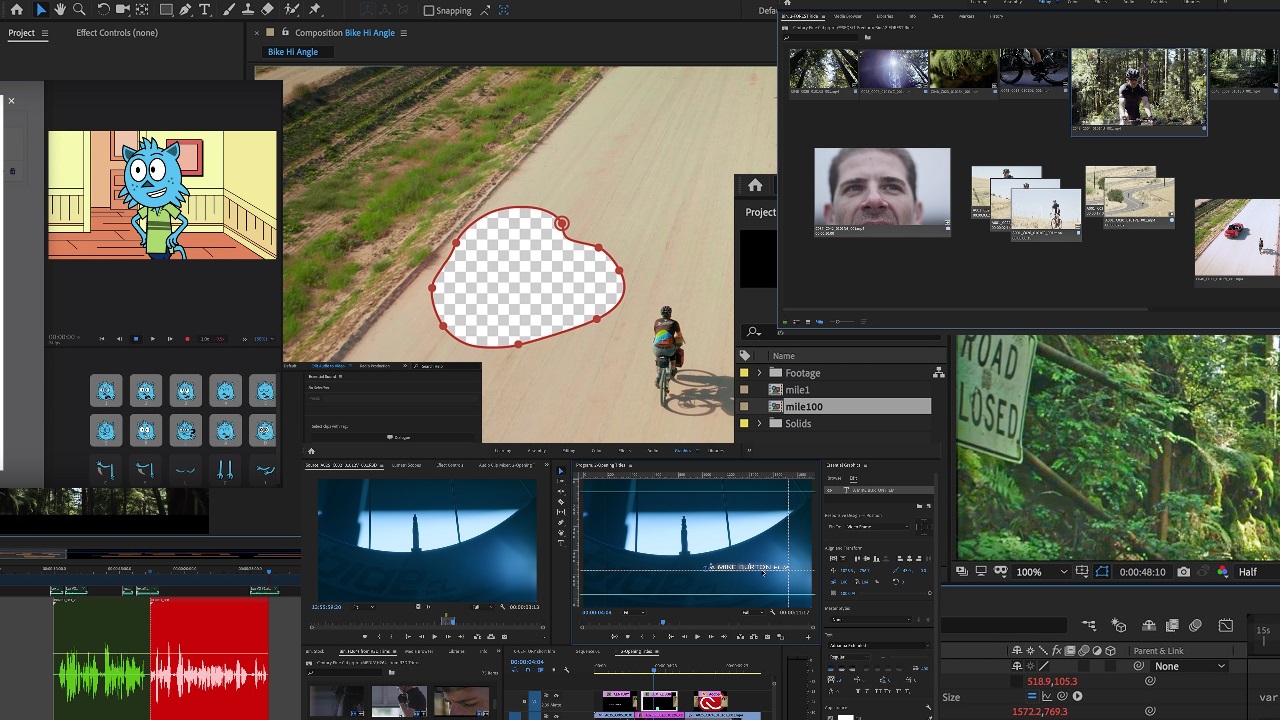This screenshot has height=720, width=1280.
Task: Play the Character Animator scene
Action: [153, 339]
